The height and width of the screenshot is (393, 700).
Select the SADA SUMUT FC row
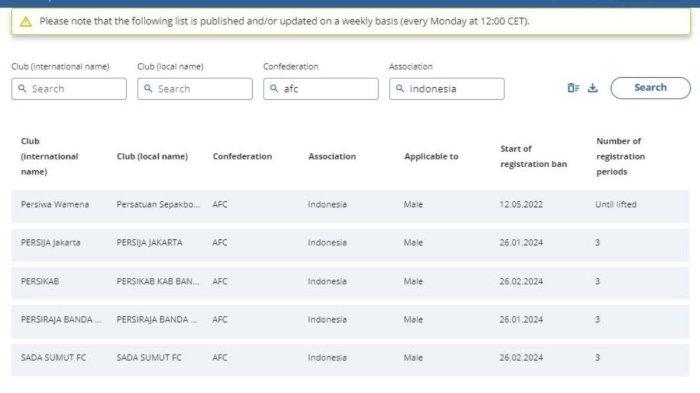click(350, 358)
